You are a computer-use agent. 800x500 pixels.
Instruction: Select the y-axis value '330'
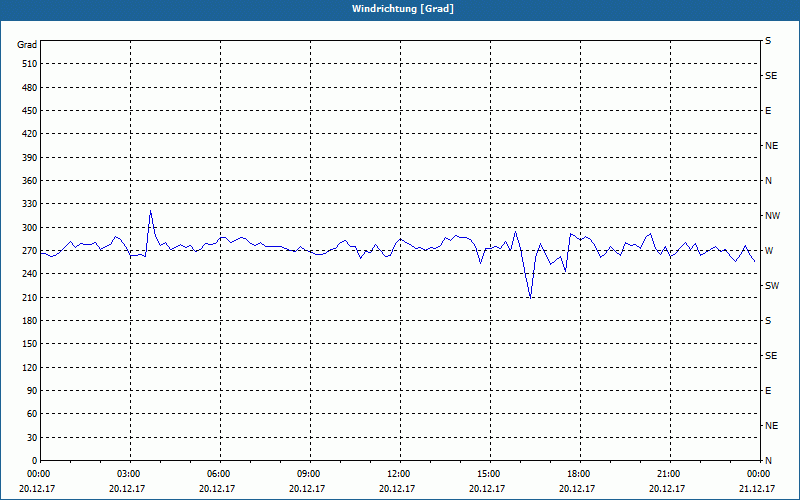coord(30,204)
